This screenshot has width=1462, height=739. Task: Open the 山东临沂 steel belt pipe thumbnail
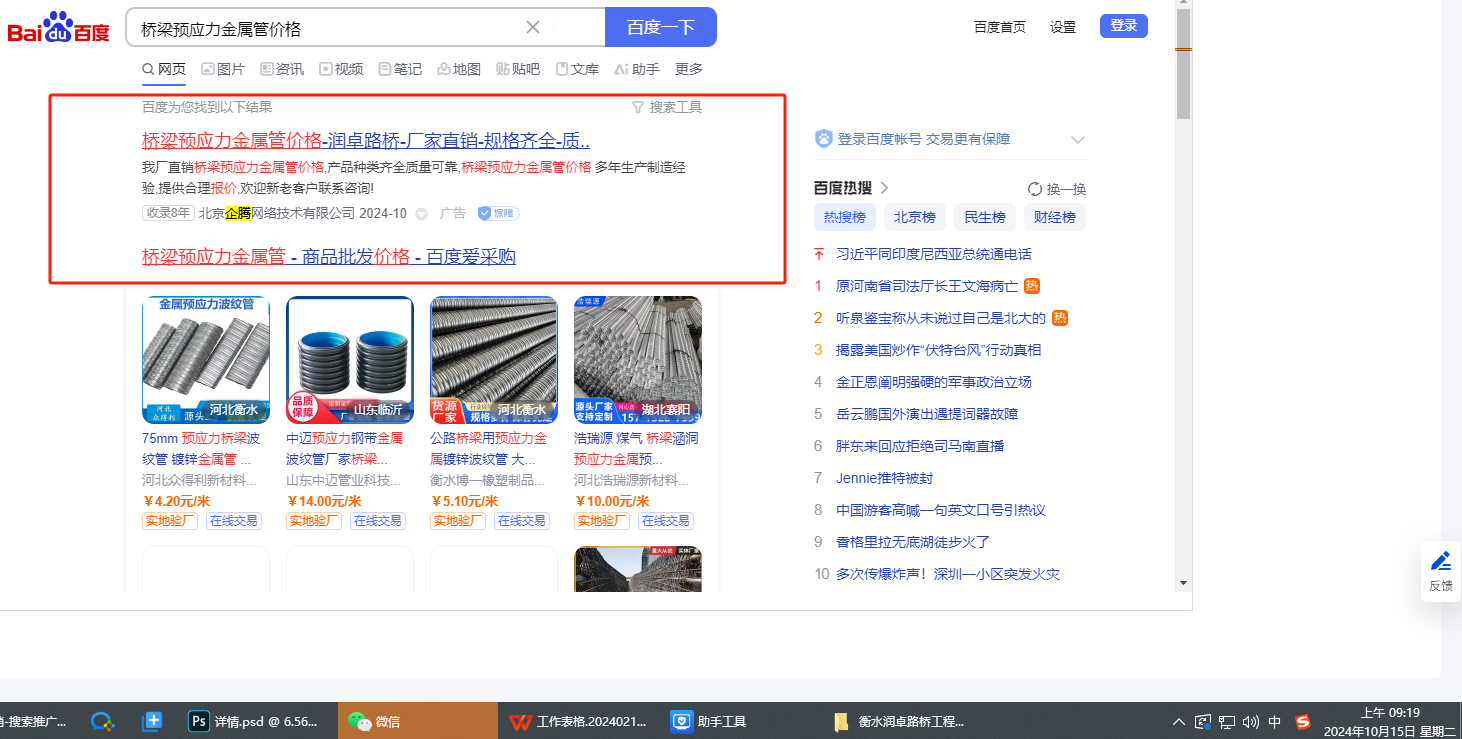click(x=350, y=360)
